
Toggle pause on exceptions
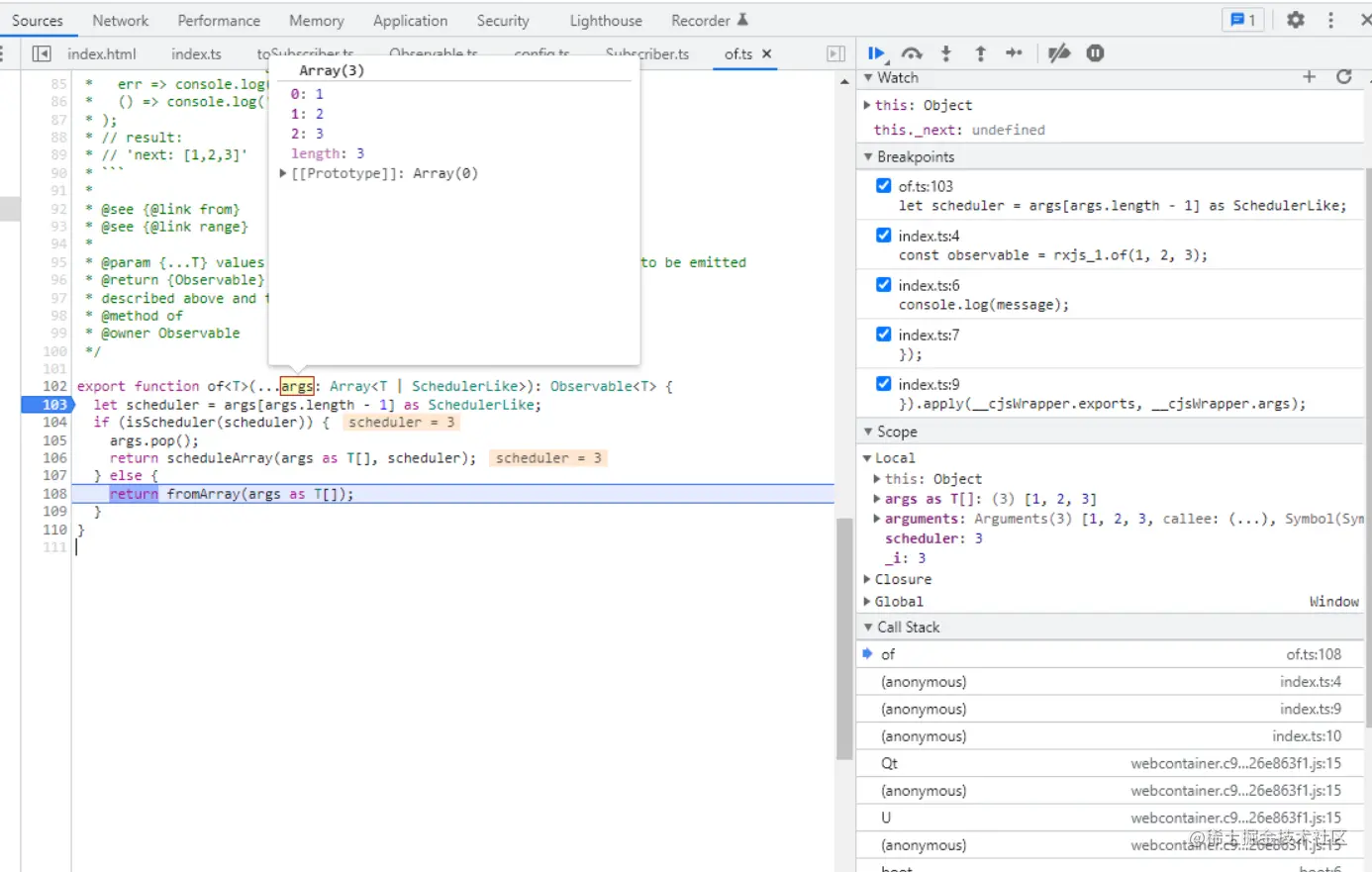[1095, 53]
